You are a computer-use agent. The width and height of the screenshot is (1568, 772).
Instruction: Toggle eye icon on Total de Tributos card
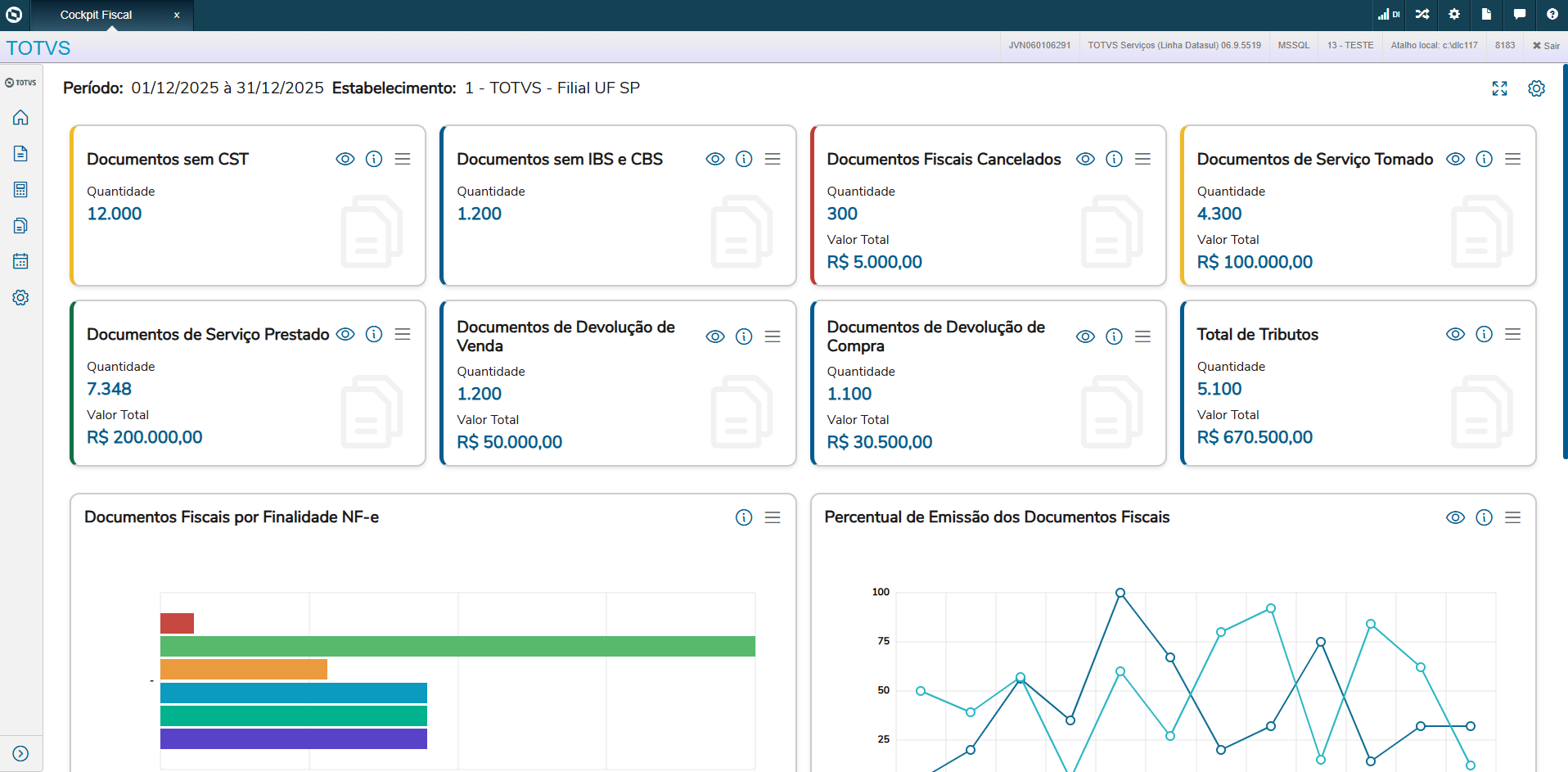point(1455,334)
